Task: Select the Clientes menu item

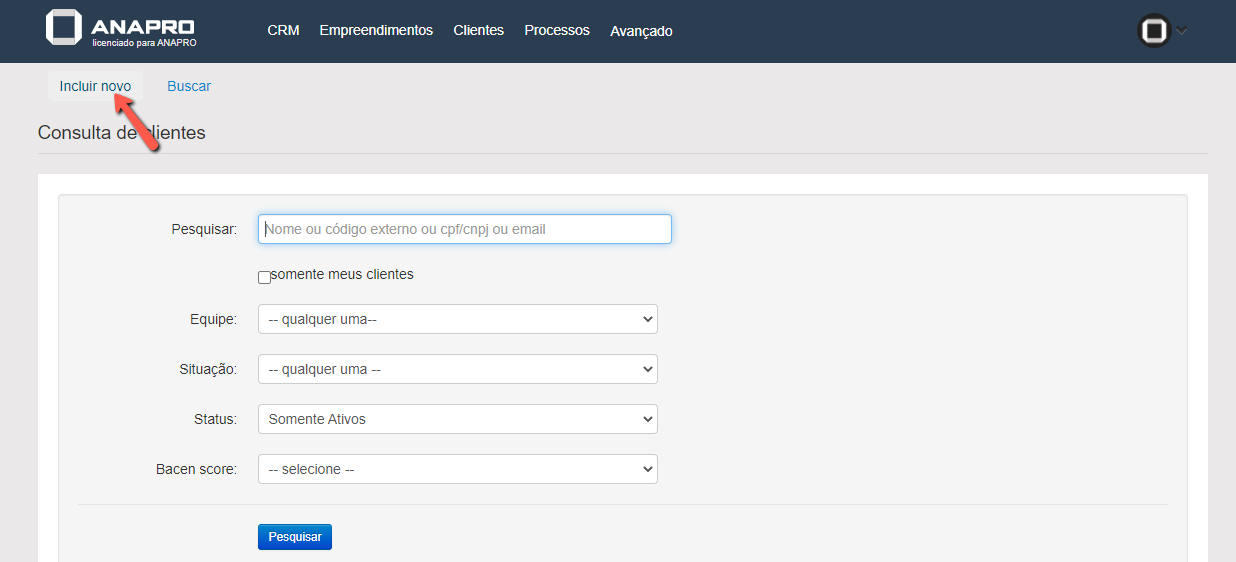Action: 478,31
